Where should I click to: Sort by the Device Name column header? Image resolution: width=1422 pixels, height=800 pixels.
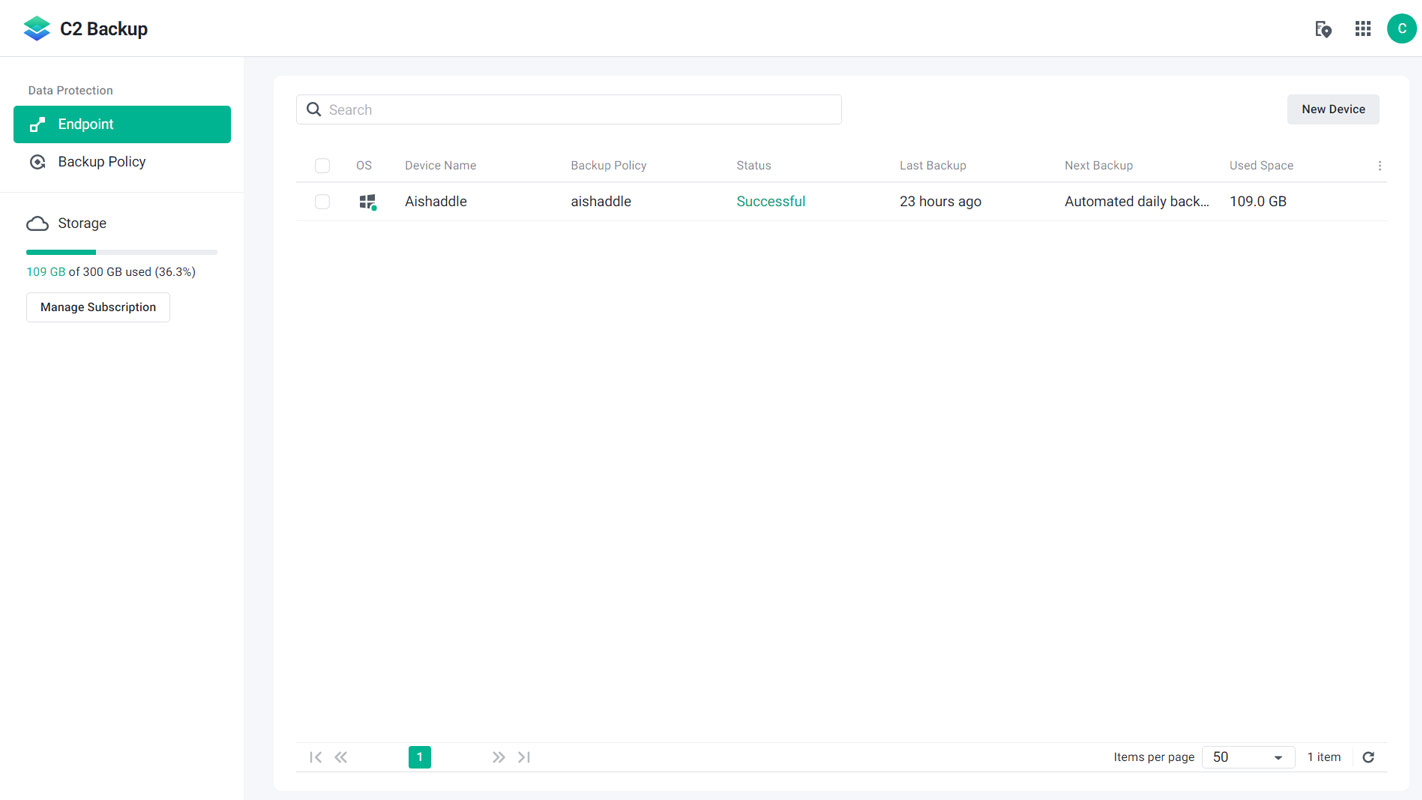(x=440, y=166)
